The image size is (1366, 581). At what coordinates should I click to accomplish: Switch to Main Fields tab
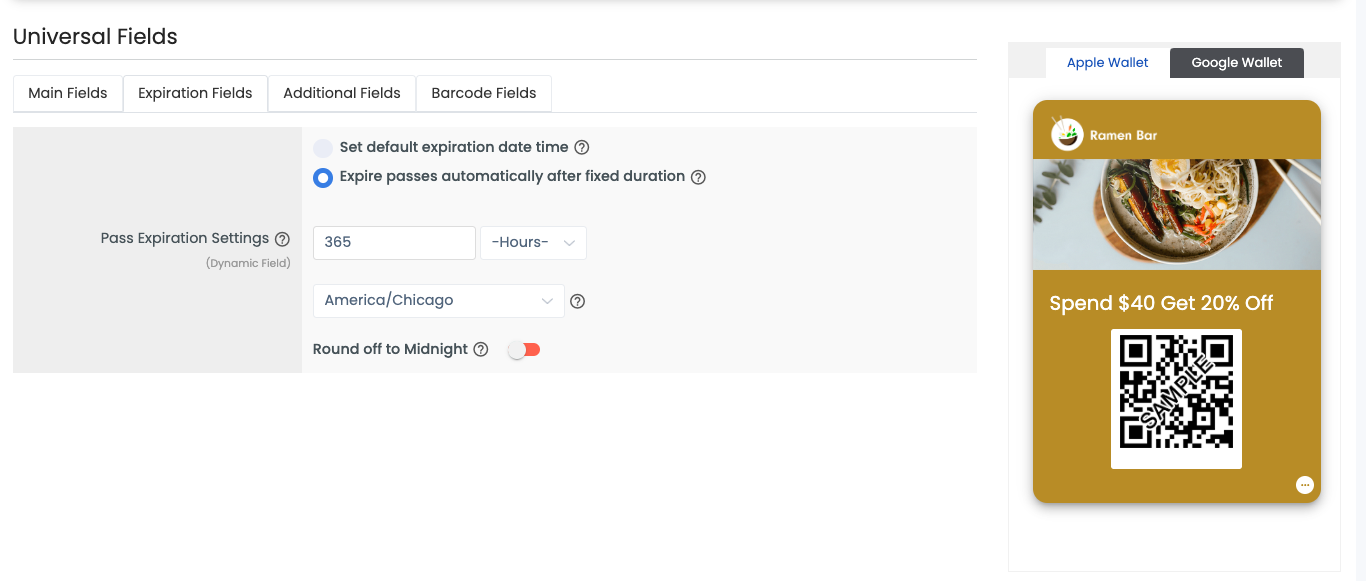tap(68, 93)
